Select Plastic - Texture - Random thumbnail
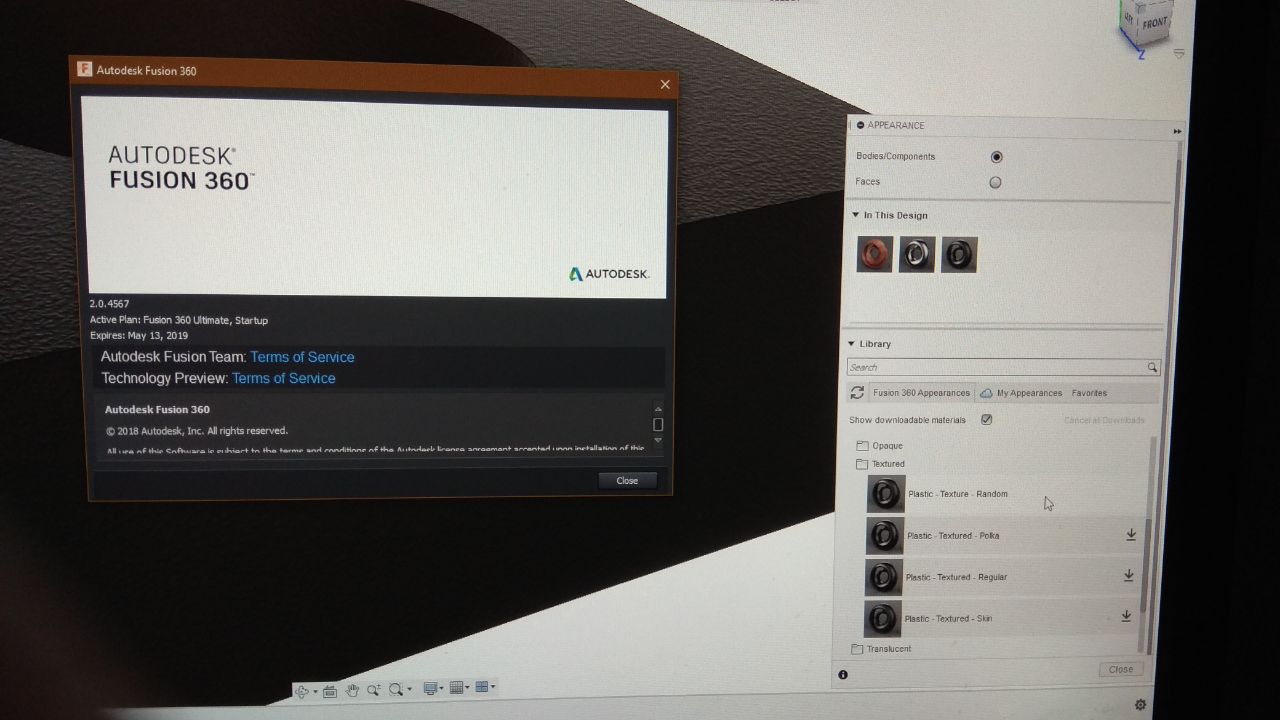The width and height of the screenshot is (1280, 720). click(886, 494)
